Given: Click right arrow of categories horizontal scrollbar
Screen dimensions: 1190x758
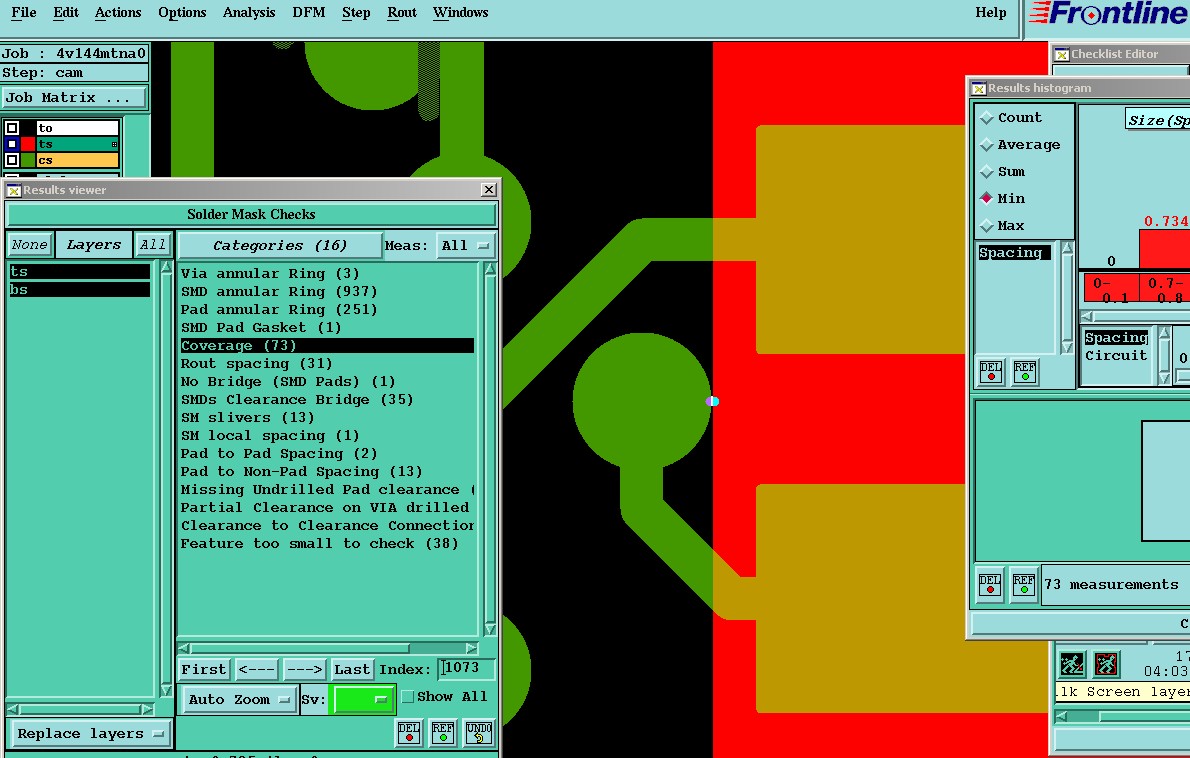Looking at the screenshot, I should (471, 648).
